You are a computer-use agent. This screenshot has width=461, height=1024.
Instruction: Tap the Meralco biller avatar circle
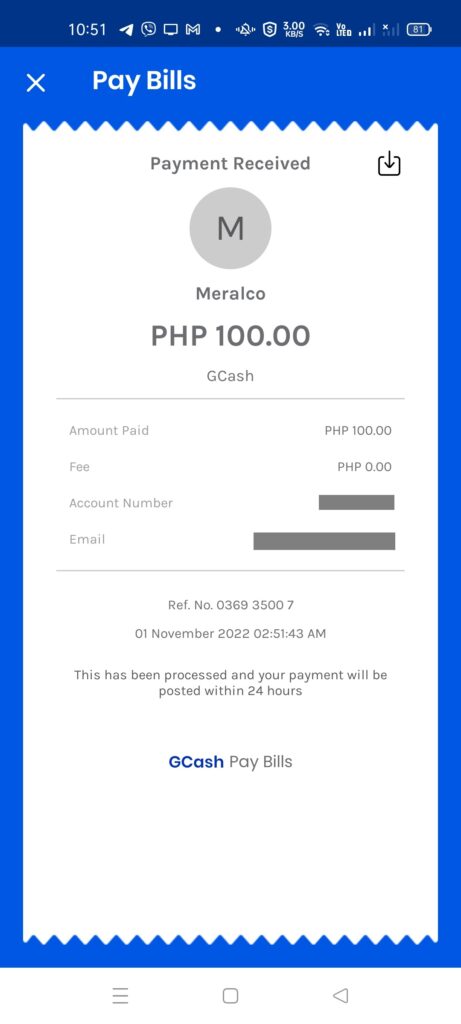coord(230,228)
